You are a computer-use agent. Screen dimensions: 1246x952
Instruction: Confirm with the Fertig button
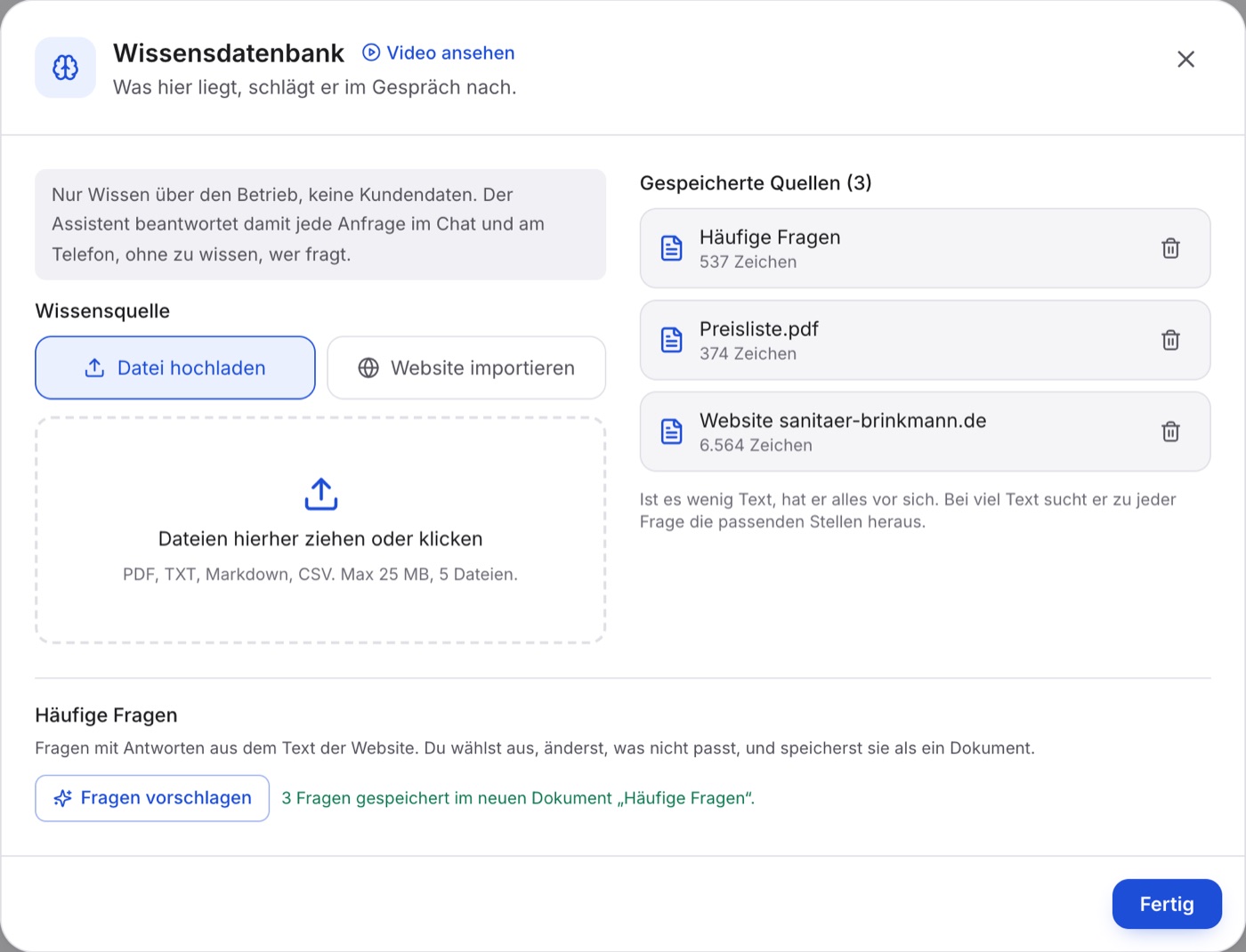[1167, 904]
